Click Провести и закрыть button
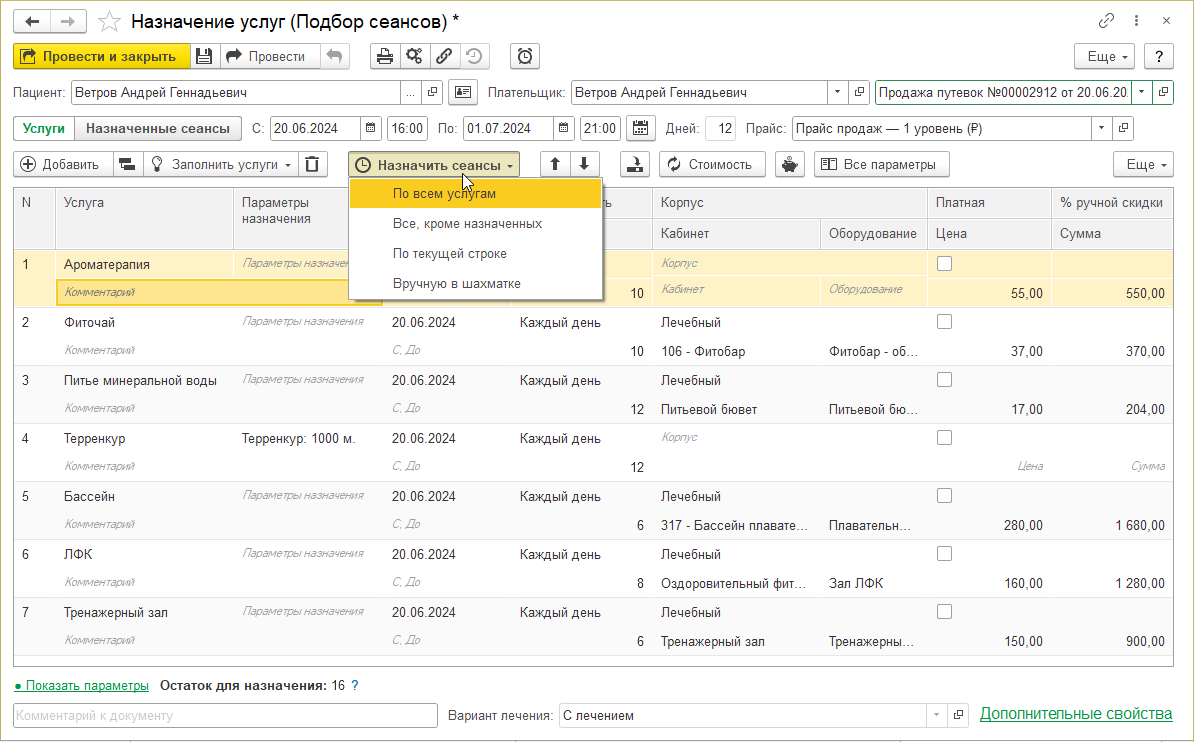 (101, 56)
